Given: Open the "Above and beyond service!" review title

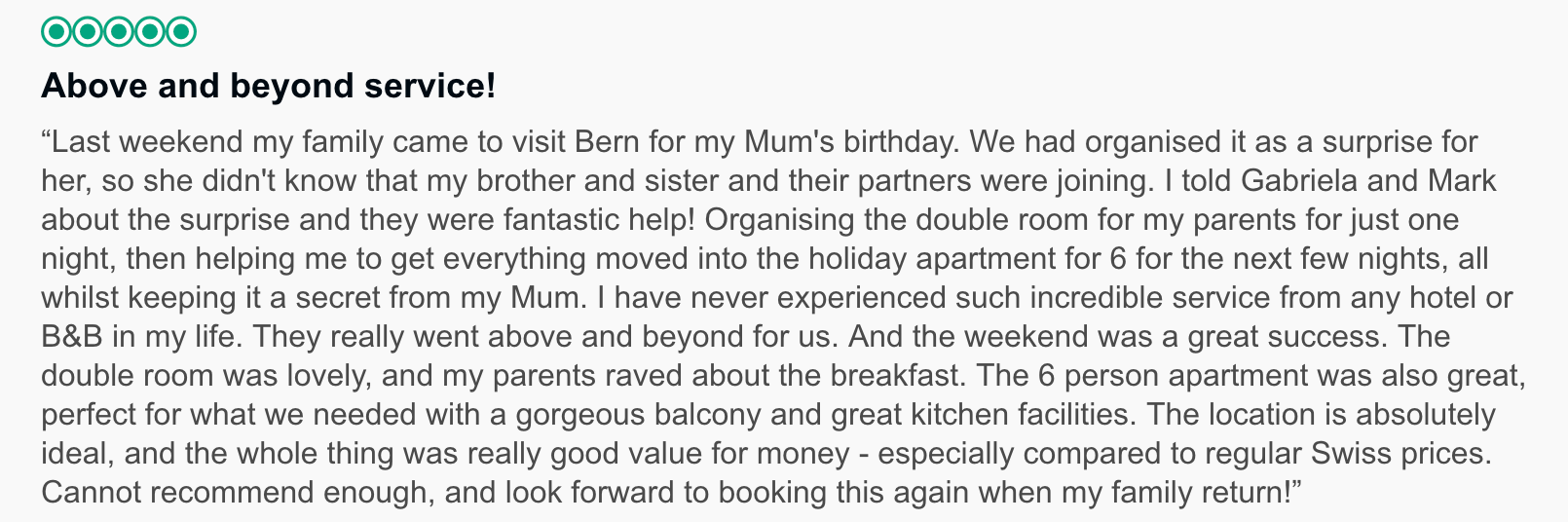Looking at the screenshot, I should coord(269,87).
